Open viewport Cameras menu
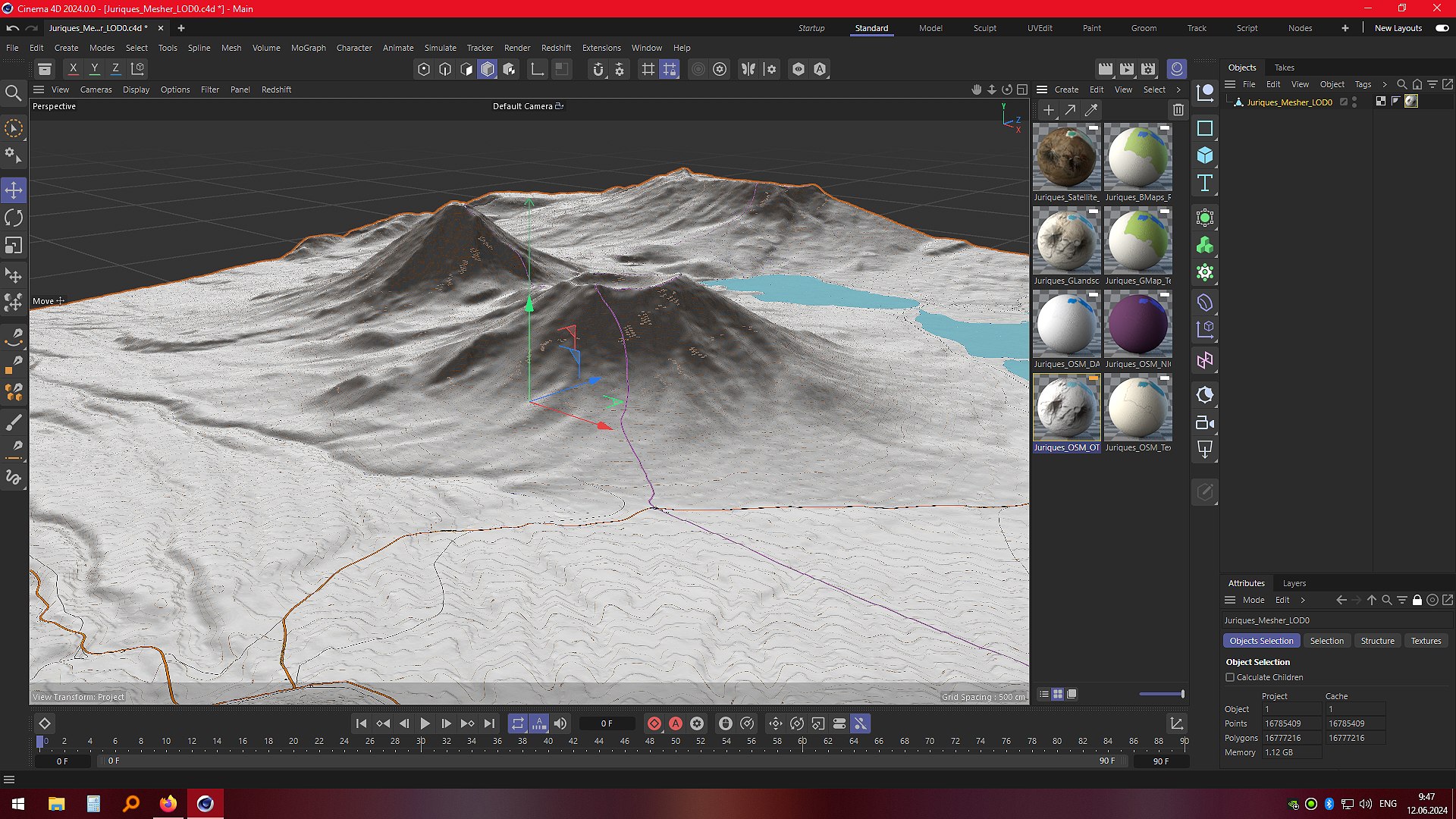The height and width of the screenshot is (819, 1456). (96, 89)
